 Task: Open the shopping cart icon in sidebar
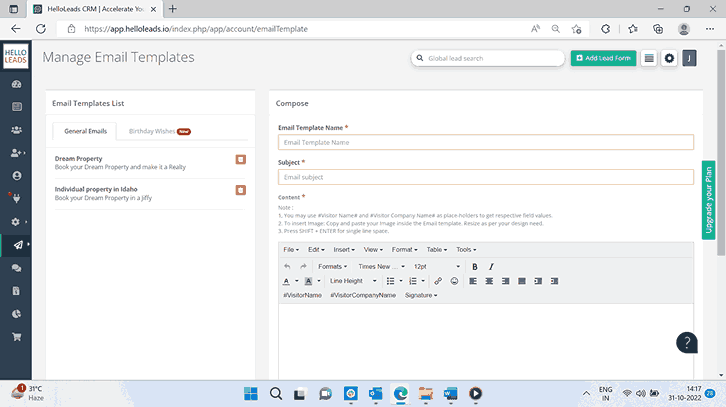(17, 337)
